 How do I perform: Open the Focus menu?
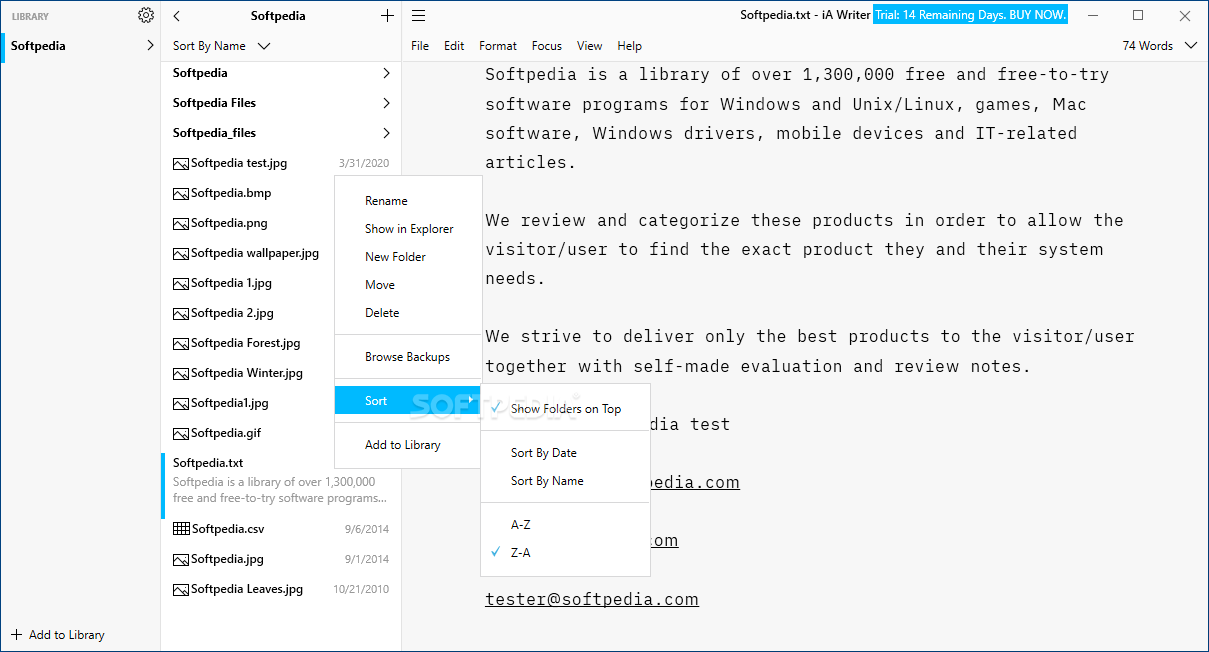pyautogui.click(x=547, y=46)
